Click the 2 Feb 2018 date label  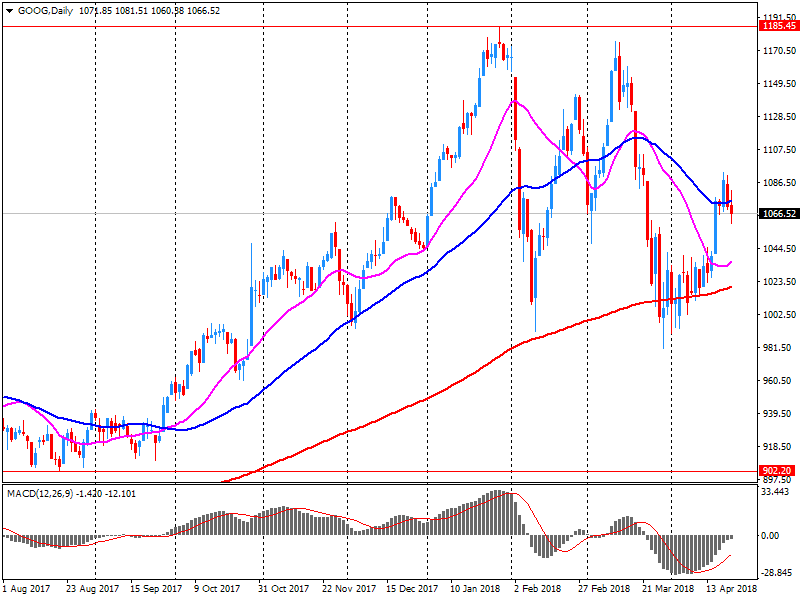click(x=538, y=588)
